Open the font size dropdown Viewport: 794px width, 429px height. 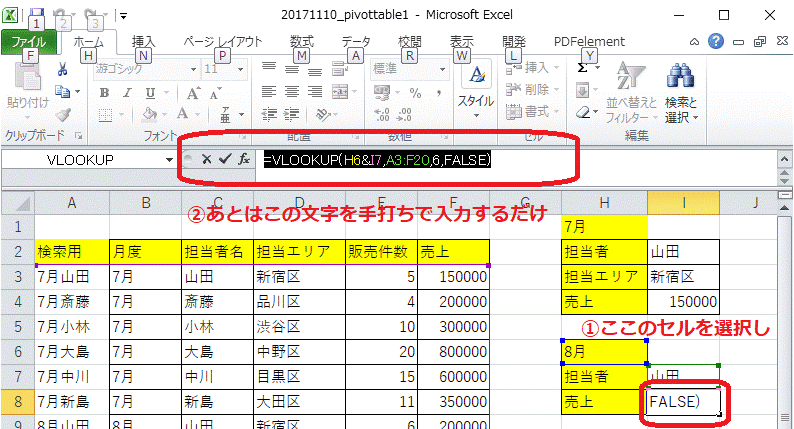coord(239,69)
